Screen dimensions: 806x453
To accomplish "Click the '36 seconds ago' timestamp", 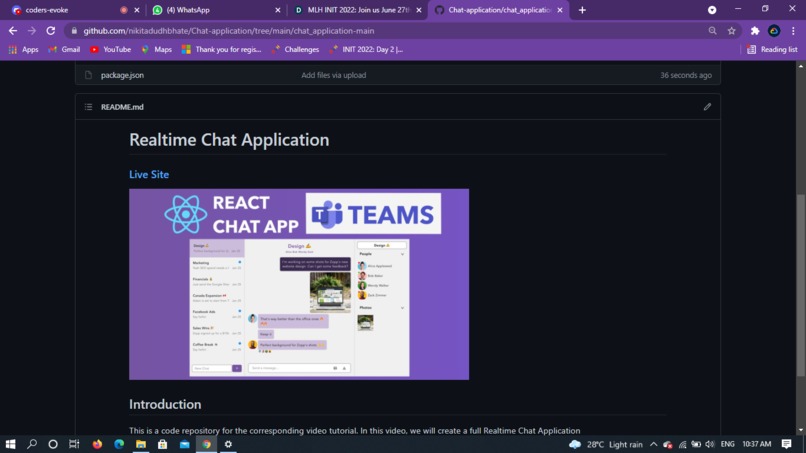I will point(686,75).
